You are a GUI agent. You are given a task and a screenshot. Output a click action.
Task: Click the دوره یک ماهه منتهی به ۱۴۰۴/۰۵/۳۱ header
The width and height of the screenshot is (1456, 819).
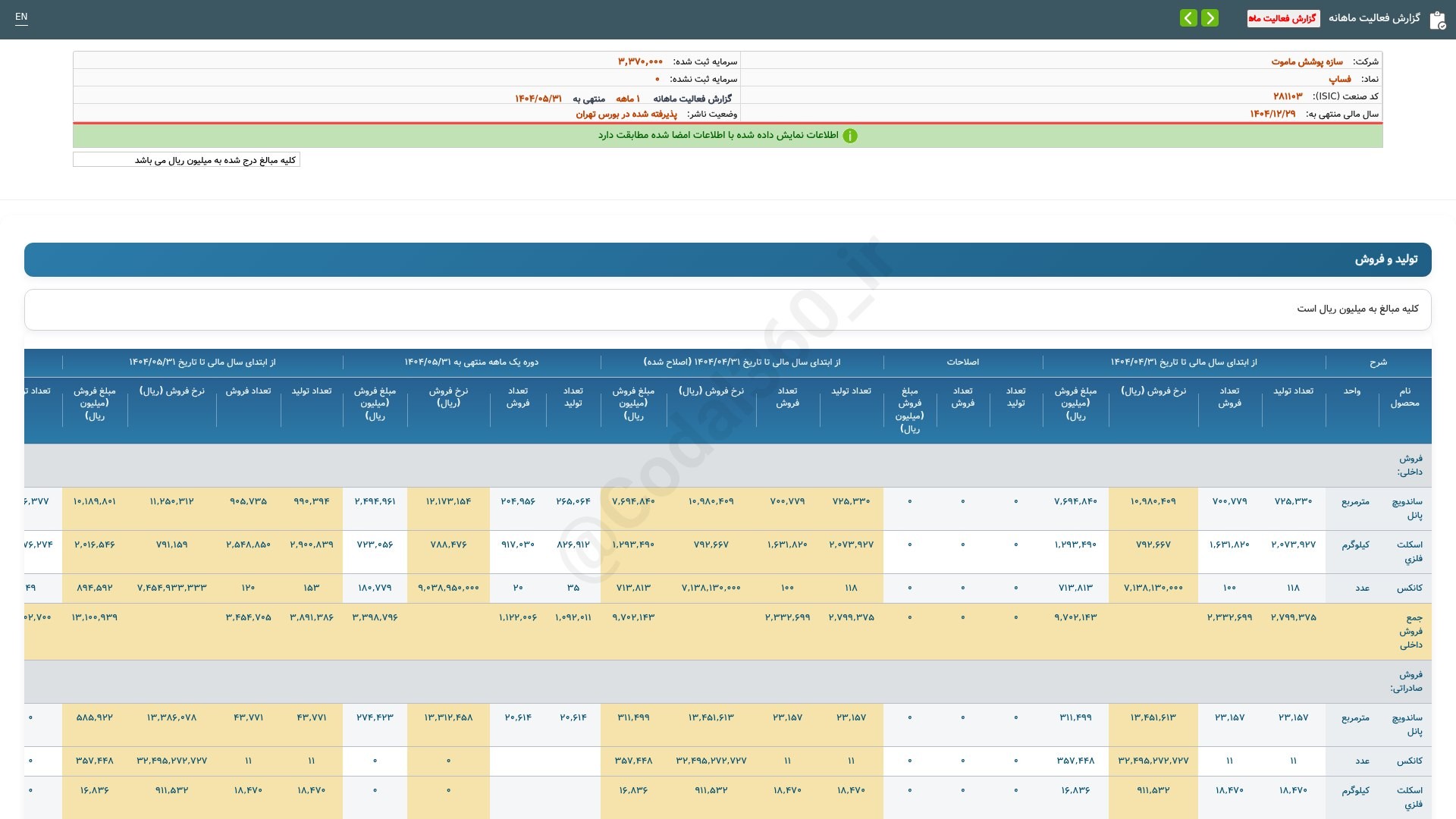pyautogui.click(x=471, y=362)
